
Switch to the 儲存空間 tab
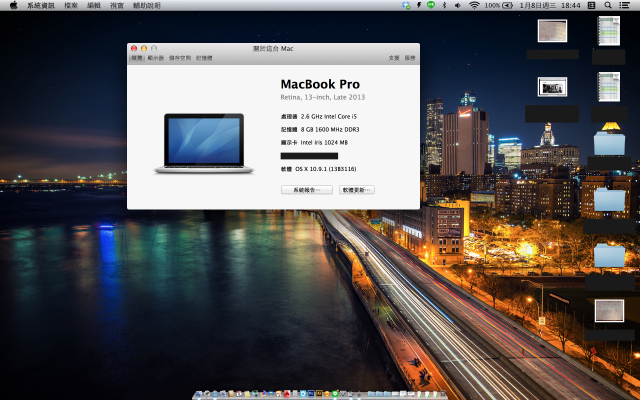tap(180, 58)
